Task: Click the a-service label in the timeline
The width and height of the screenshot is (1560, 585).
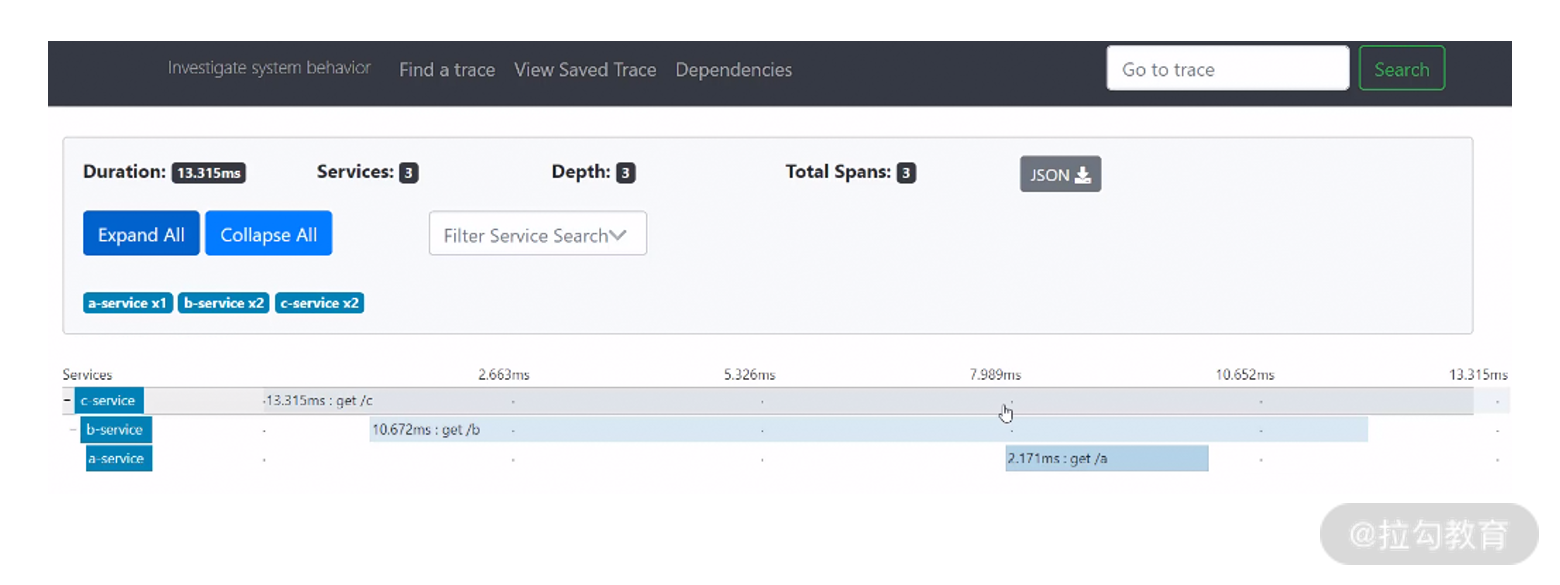Action: click(x=118, y=459)
